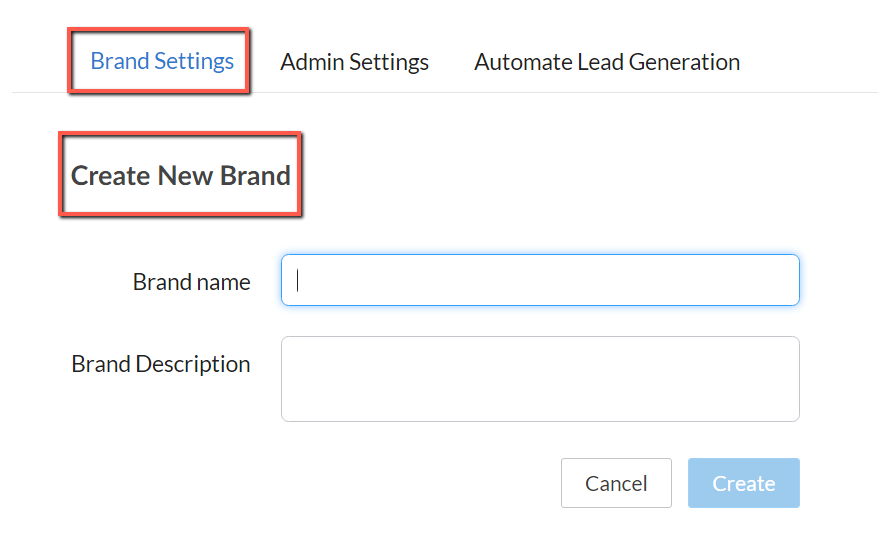Open the Admin Settings tab

pos(354,62)
